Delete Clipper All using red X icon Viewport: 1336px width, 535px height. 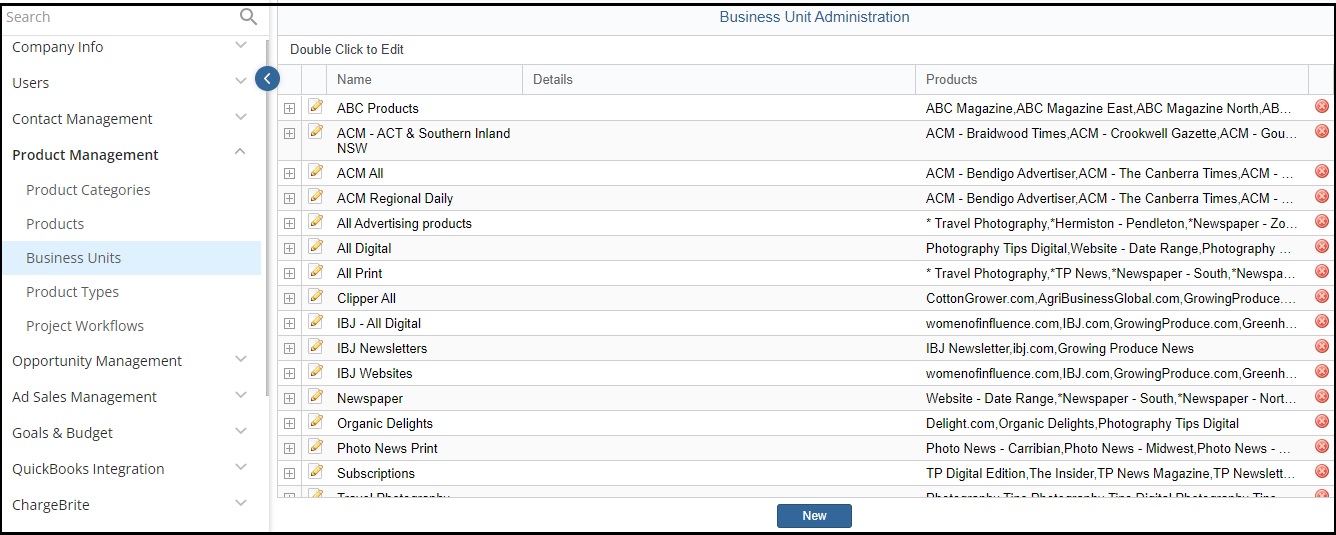click(1322, 296)
